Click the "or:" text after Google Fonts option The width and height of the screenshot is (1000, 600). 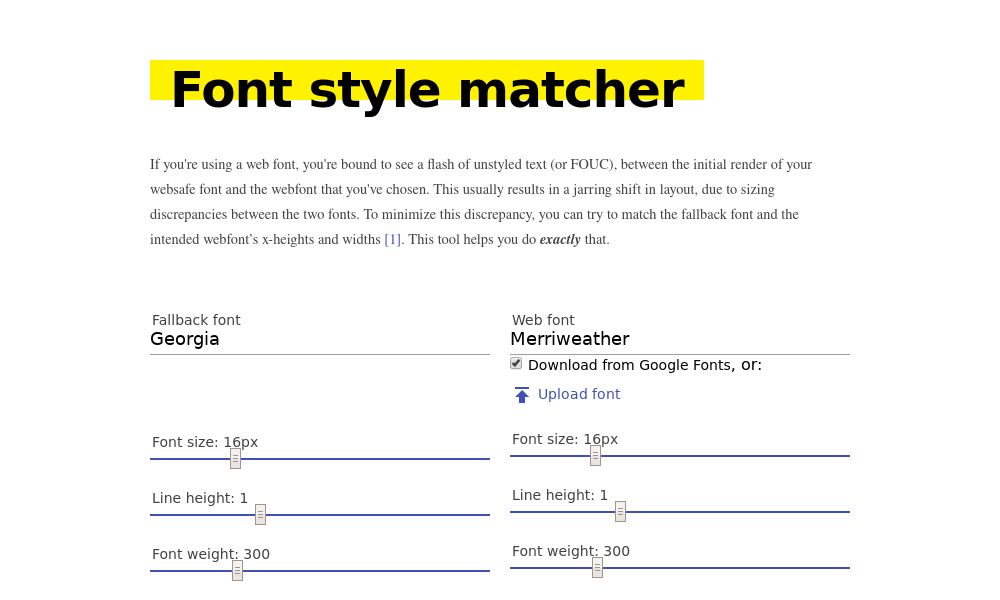[751, 364]
